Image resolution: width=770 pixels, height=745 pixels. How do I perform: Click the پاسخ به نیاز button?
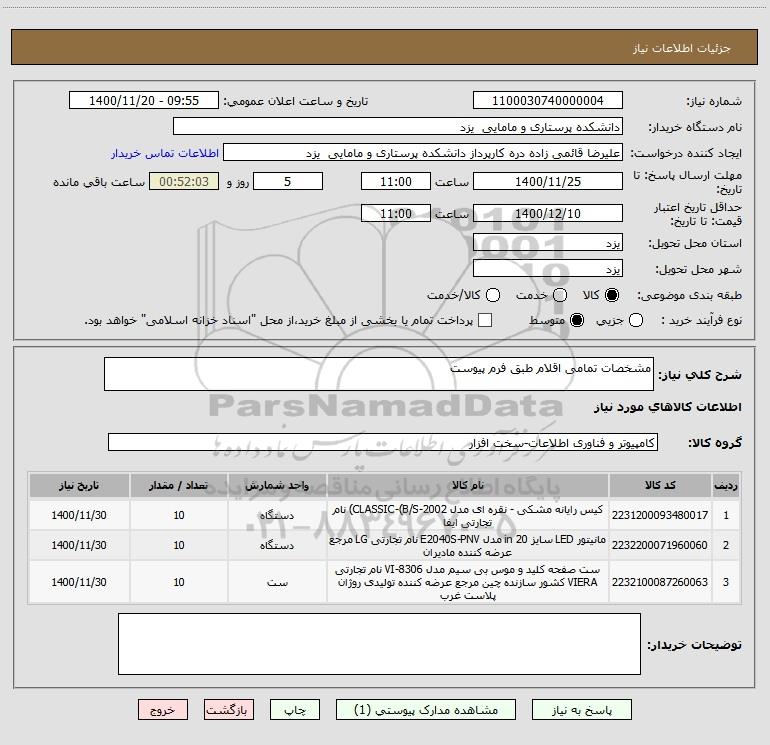tap(581, 710)
